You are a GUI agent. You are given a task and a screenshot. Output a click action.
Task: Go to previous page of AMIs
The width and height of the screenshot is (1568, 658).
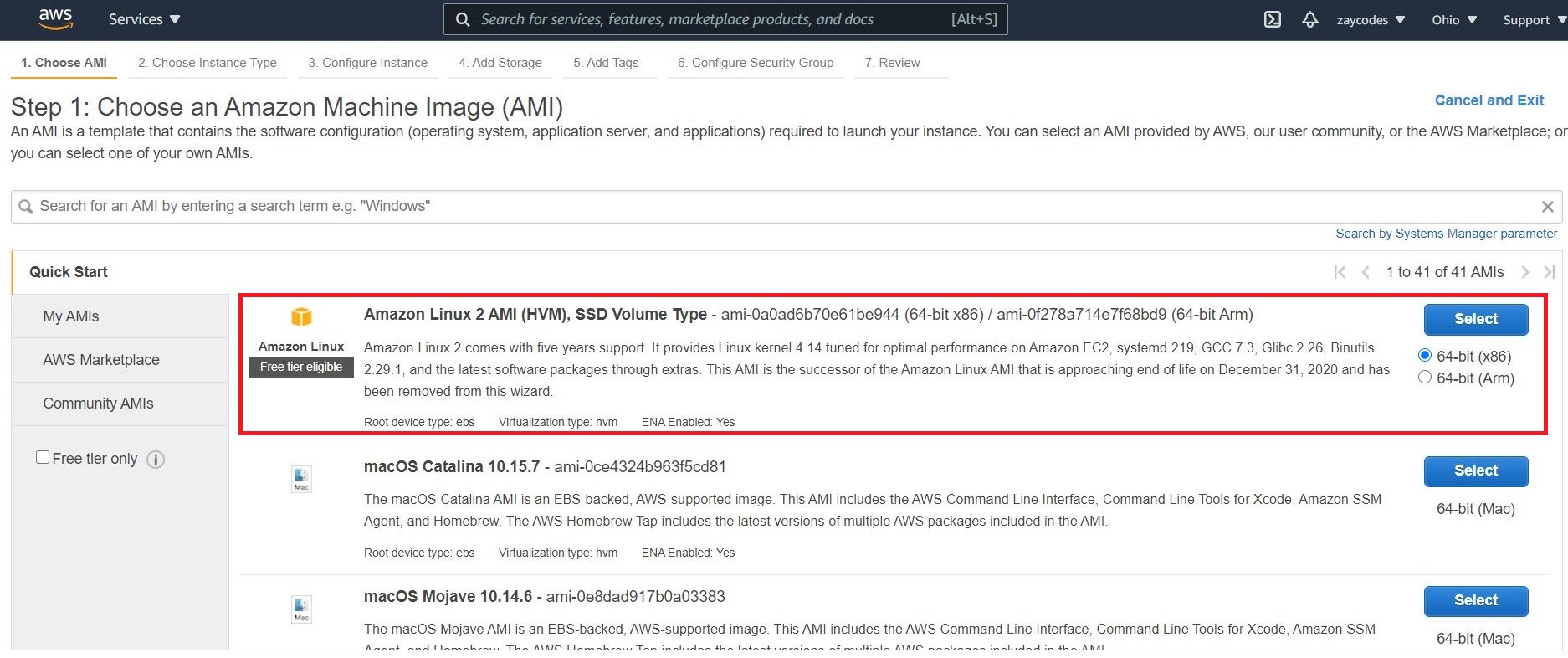1366,272
